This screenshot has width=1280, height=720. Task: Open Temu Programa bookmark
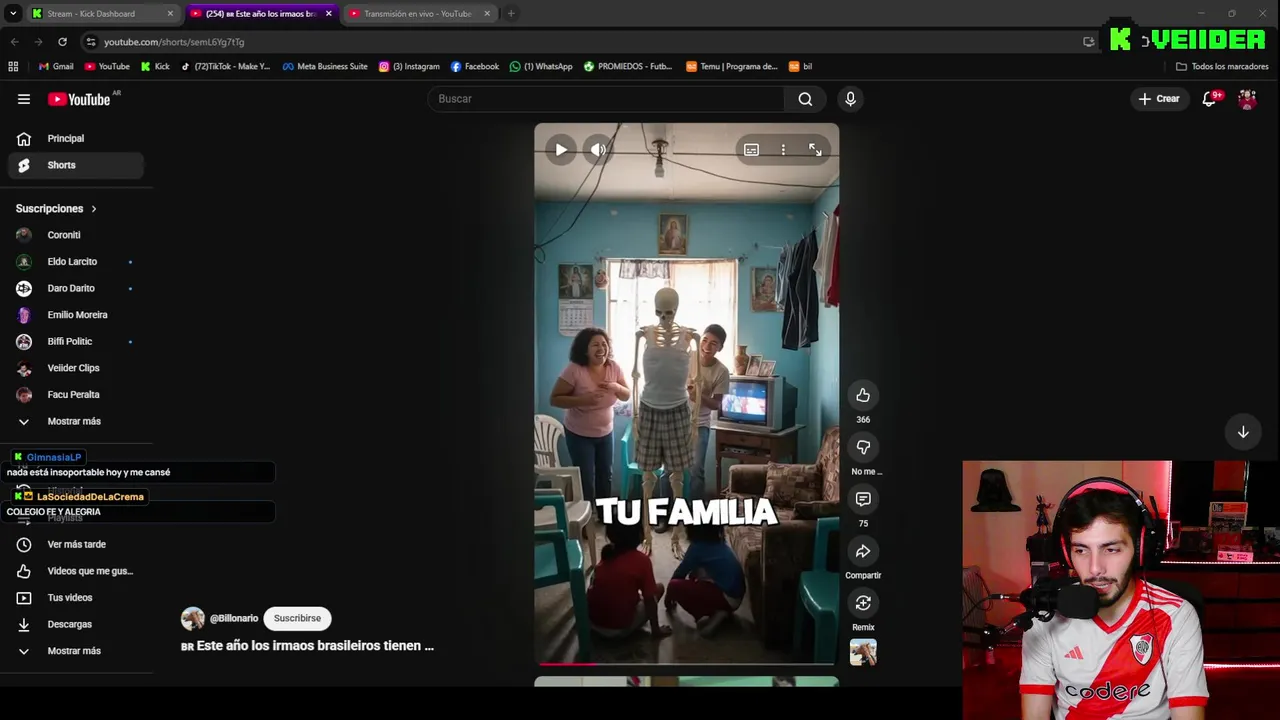pos(732,67)
